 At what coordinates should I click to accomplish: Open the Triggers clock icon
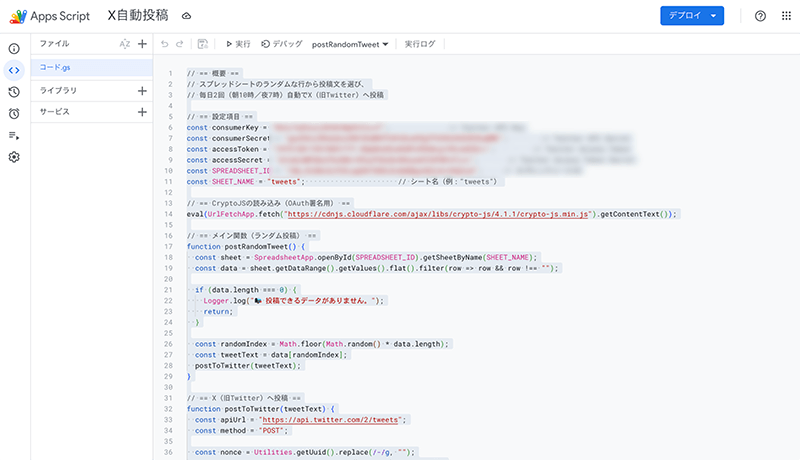14,91
